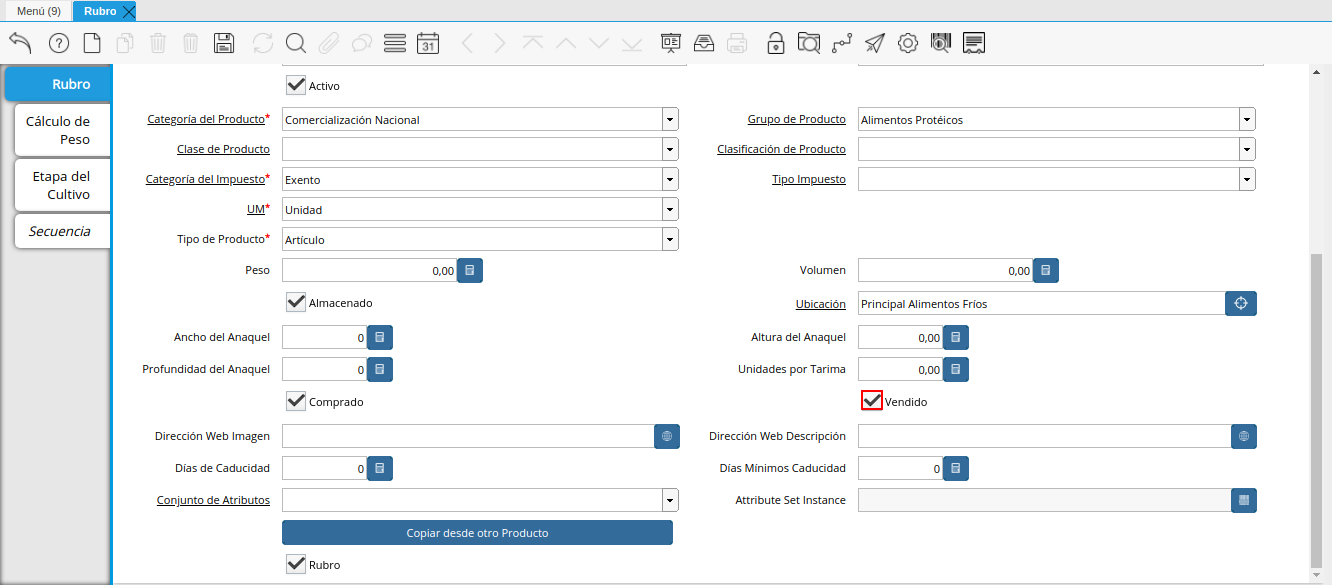The height and width of the screenshot is (585, 1332).
Task: Open the record lookup search
Action: tap(293, 43)
